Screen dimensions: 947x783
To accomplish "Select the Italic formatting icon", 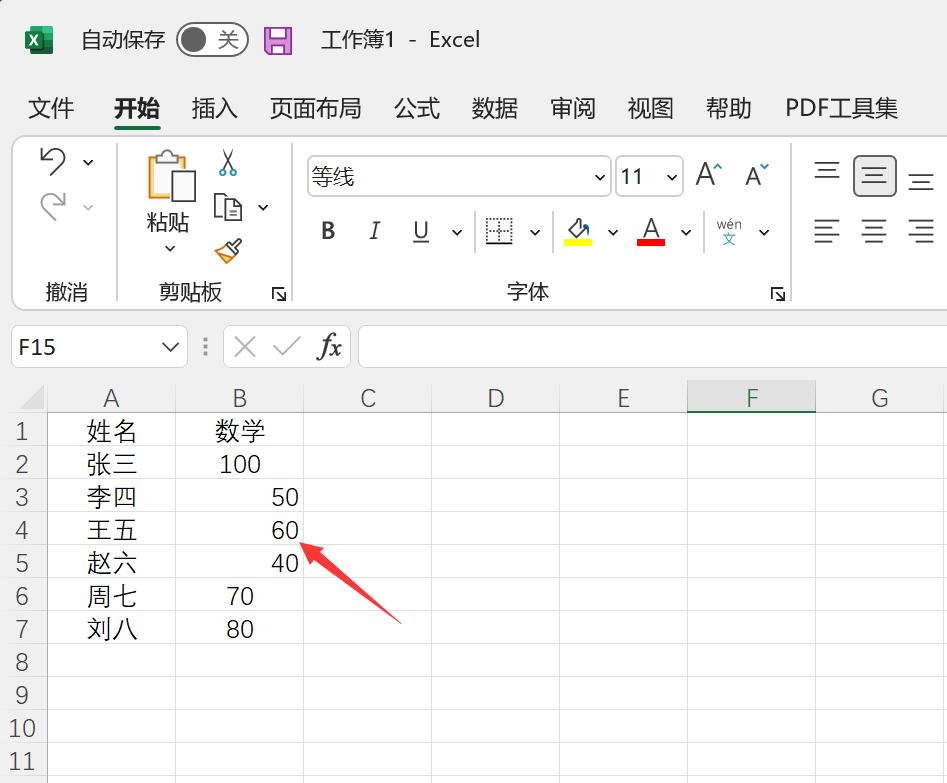I will click(374, 231).
